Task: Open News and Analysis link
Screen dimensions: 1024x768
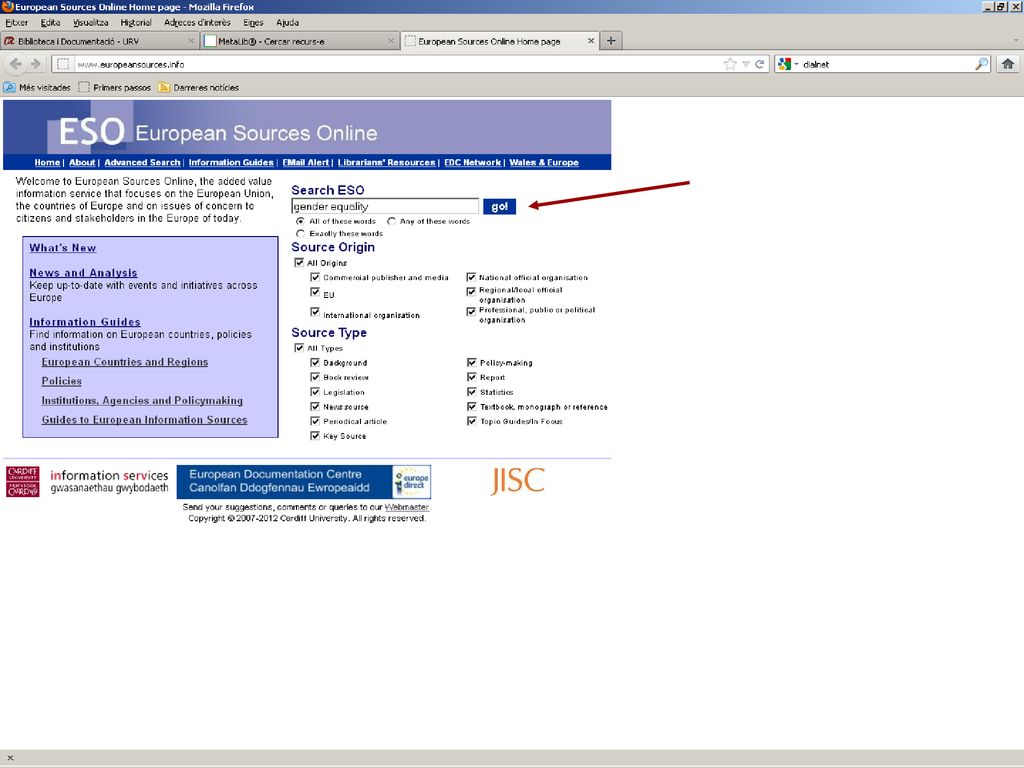Action: pyautogui.click(x=83, y=273)
